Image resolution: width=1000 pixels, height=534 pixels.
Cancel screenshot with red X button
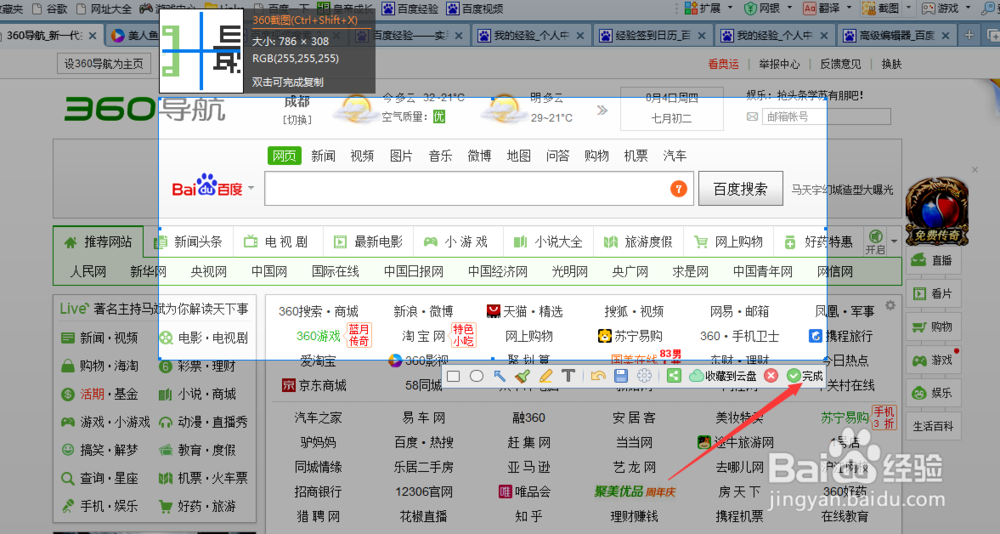point(770,376)
